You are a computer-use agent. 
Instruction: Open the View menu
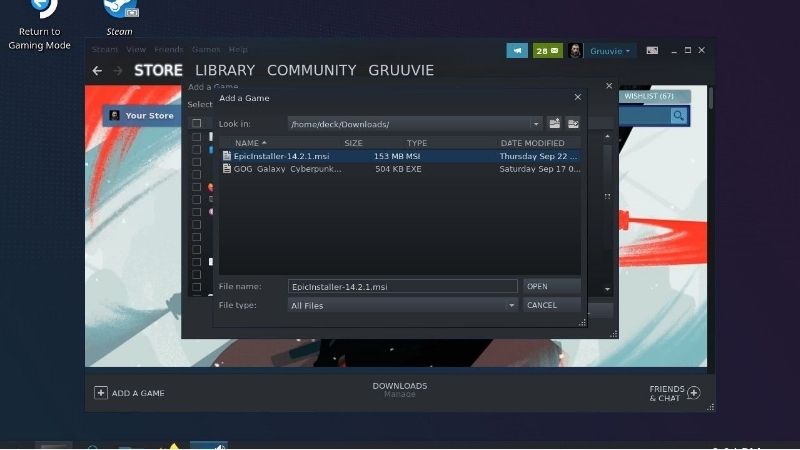point(136,49)
